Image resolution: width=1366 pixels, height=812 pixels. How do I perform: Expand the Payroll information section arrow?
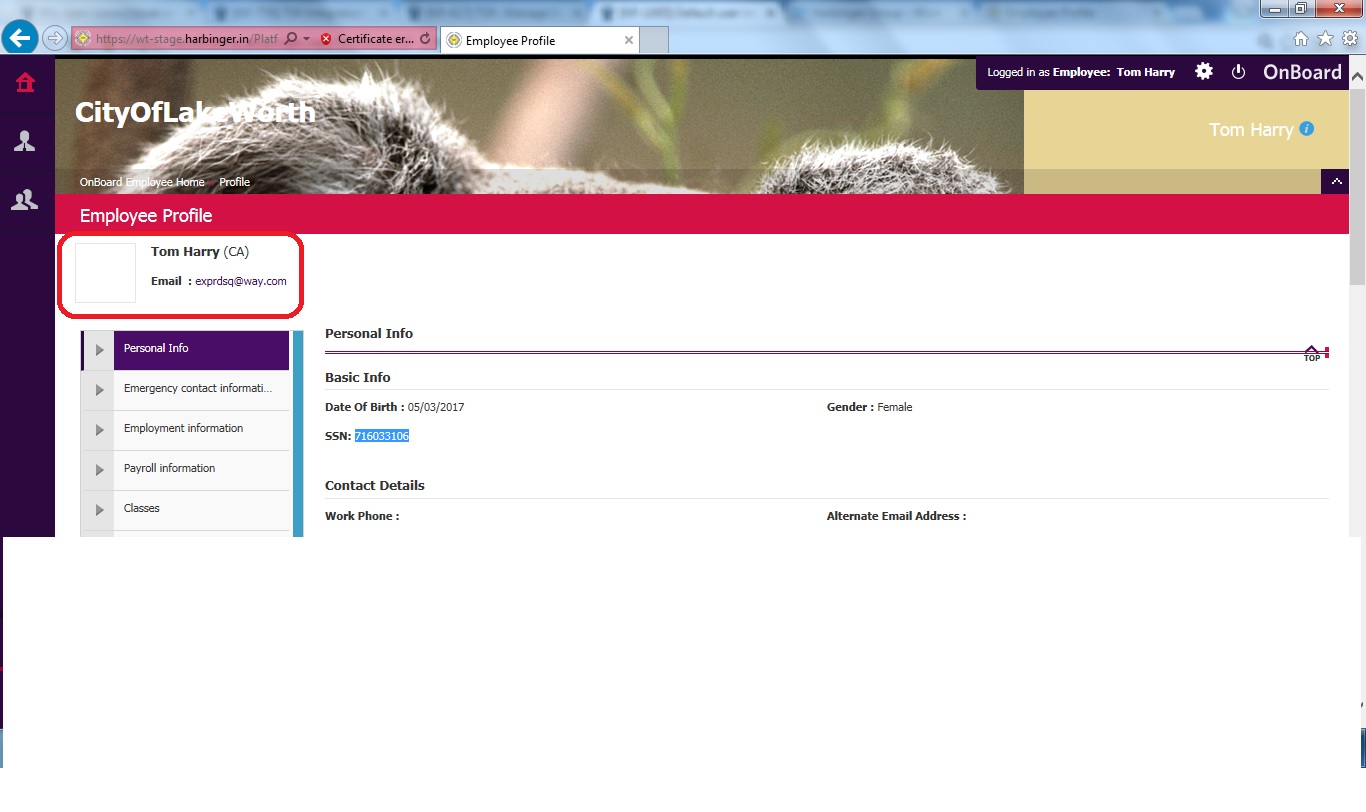(99, 470)
